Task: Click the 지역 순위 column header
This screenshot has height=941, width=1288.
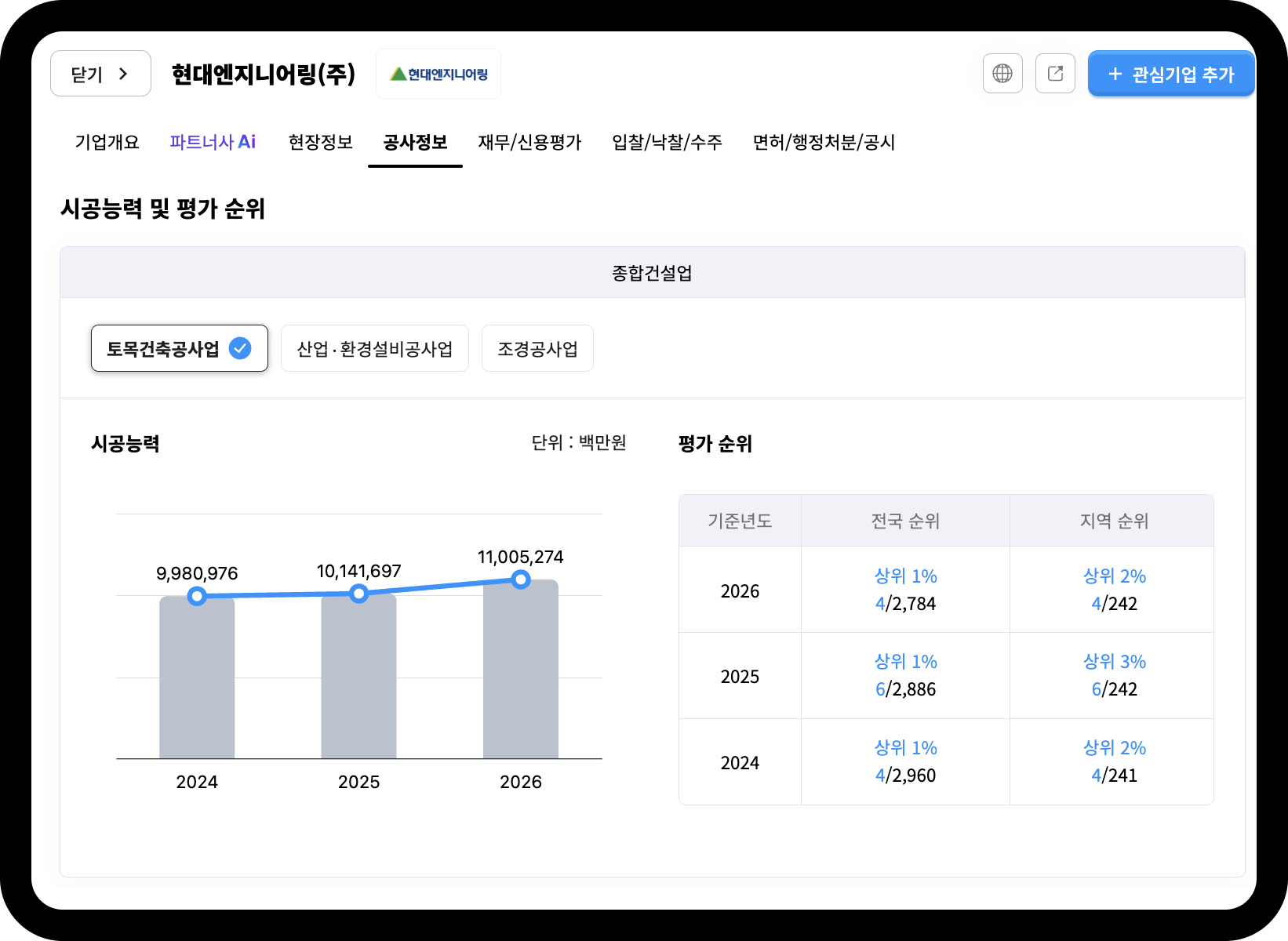Action: [x=1114, y=521]
